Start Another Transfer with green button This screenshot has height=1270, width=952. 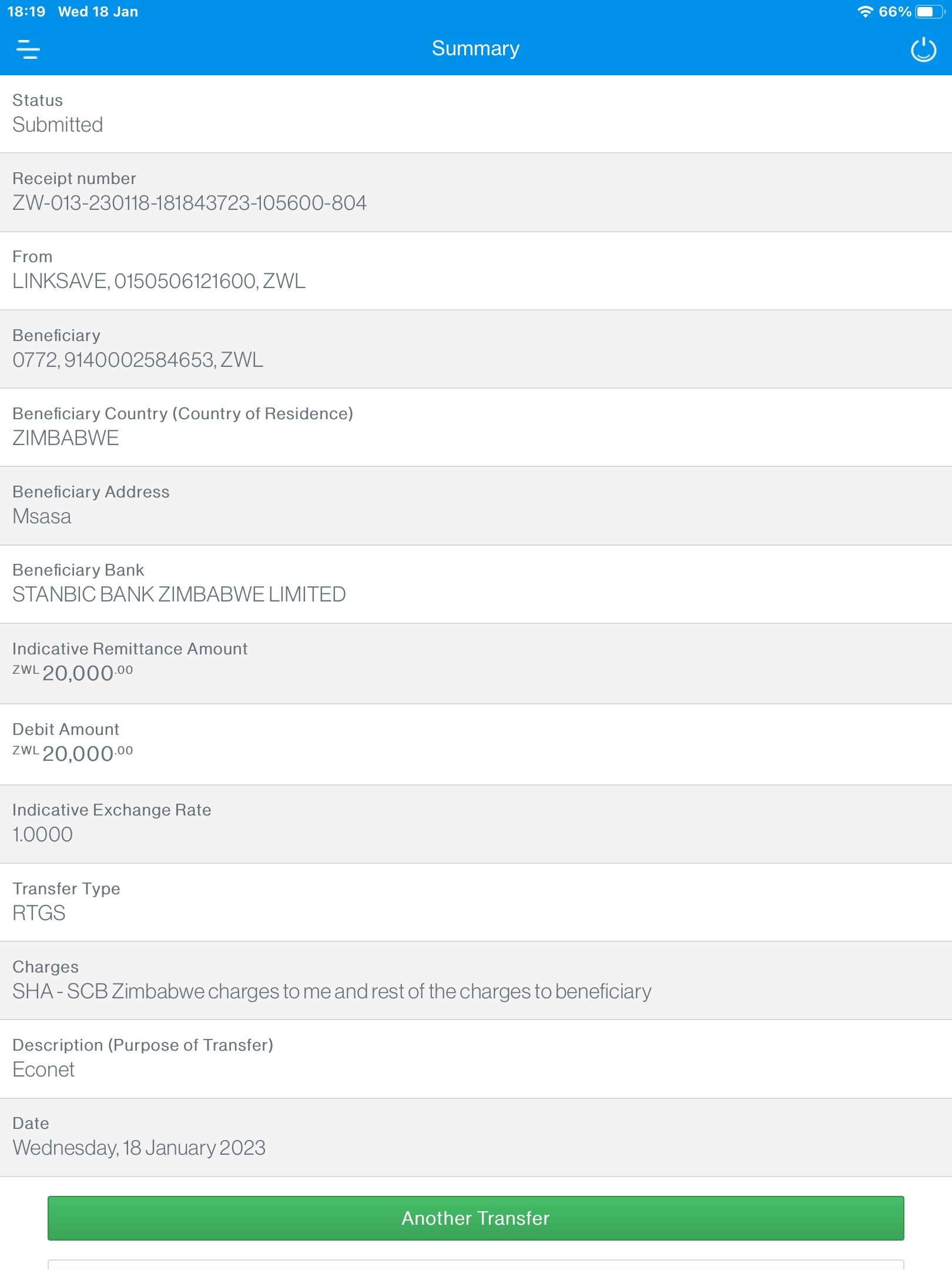(x=476, y=1218)
